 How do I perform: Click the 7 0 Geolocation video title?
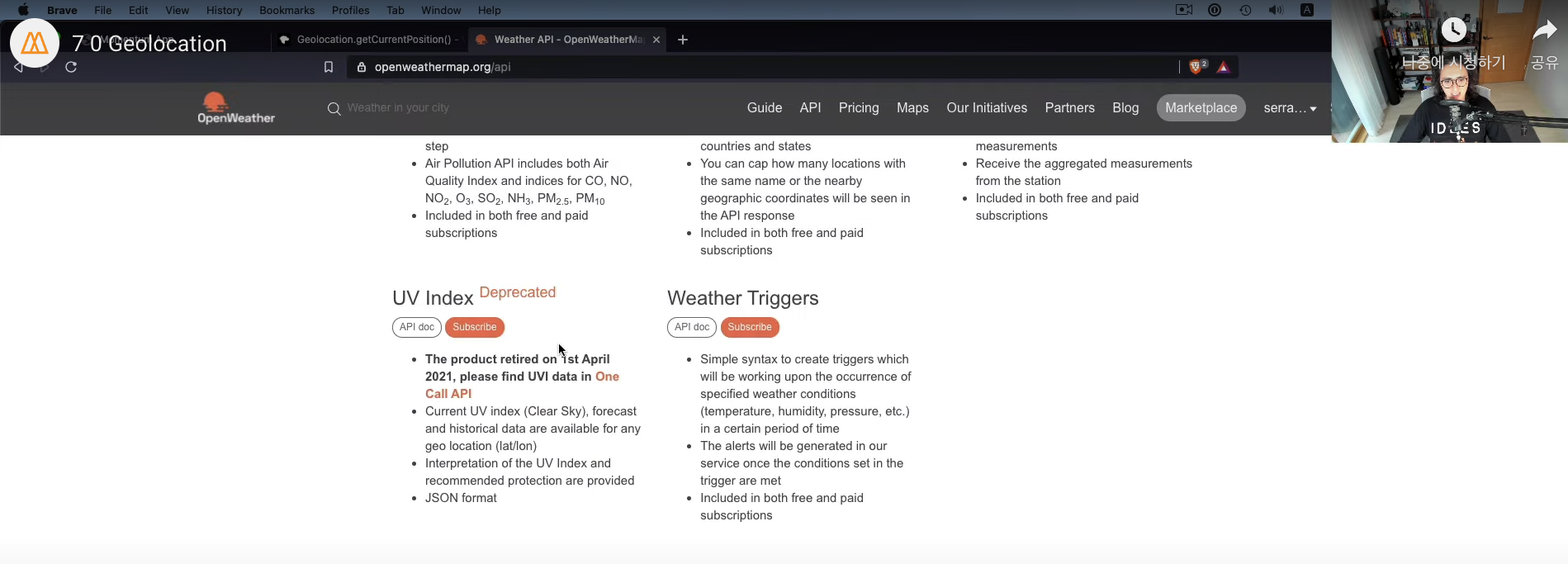(x=149, y=43)
